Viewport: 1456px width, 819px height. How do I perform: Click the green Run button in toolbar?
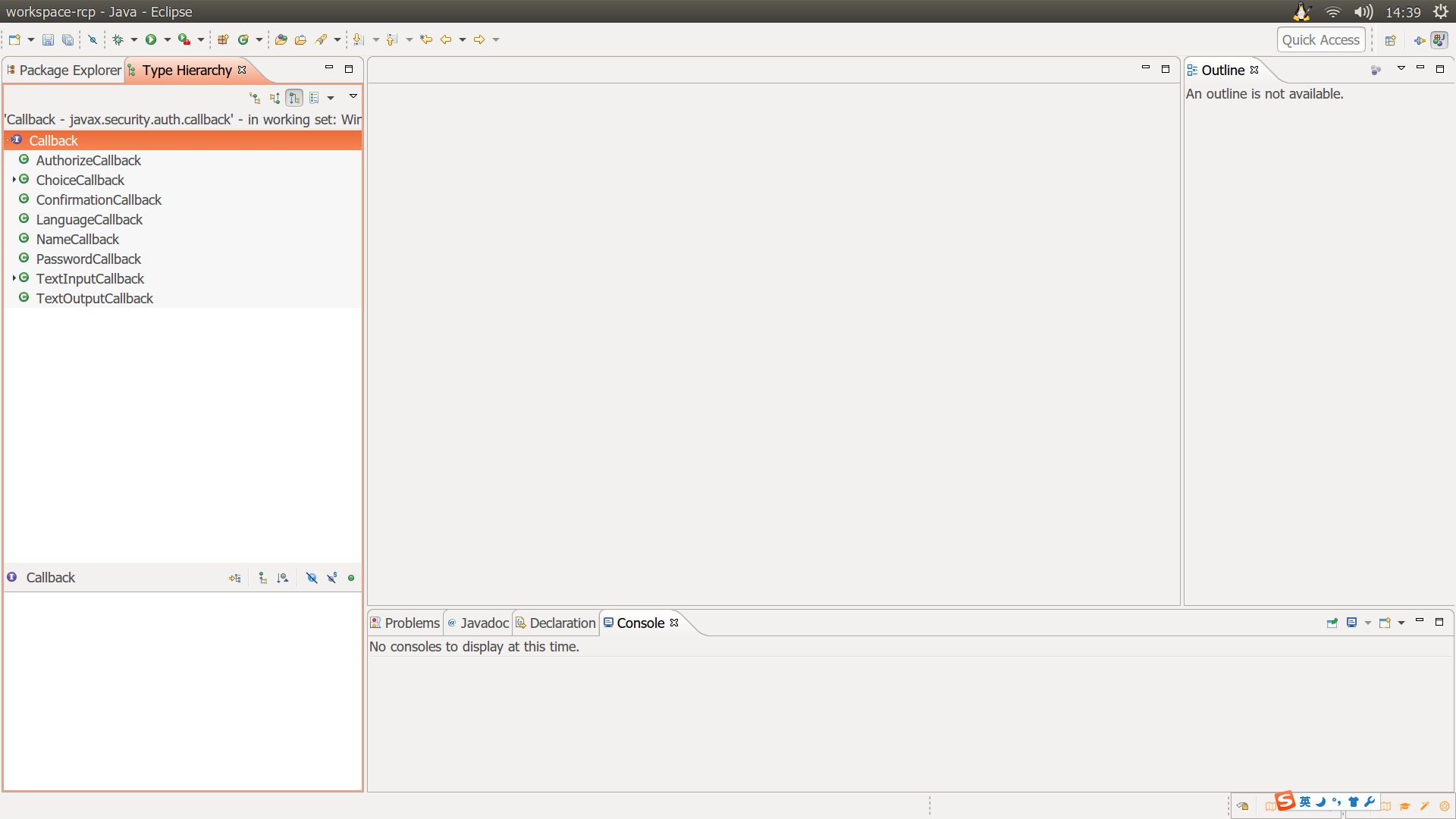[x=151, y=39]
